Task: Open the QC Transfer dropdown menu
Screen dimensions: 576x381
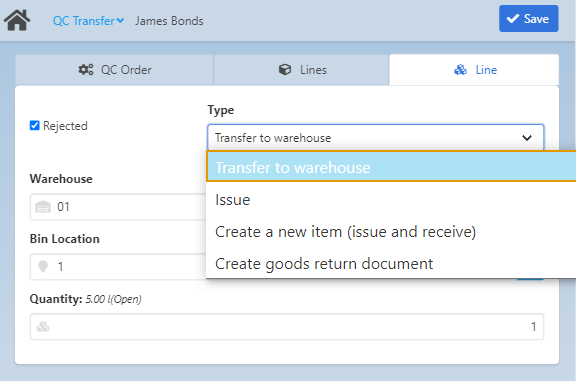Action: pos(88,21)
